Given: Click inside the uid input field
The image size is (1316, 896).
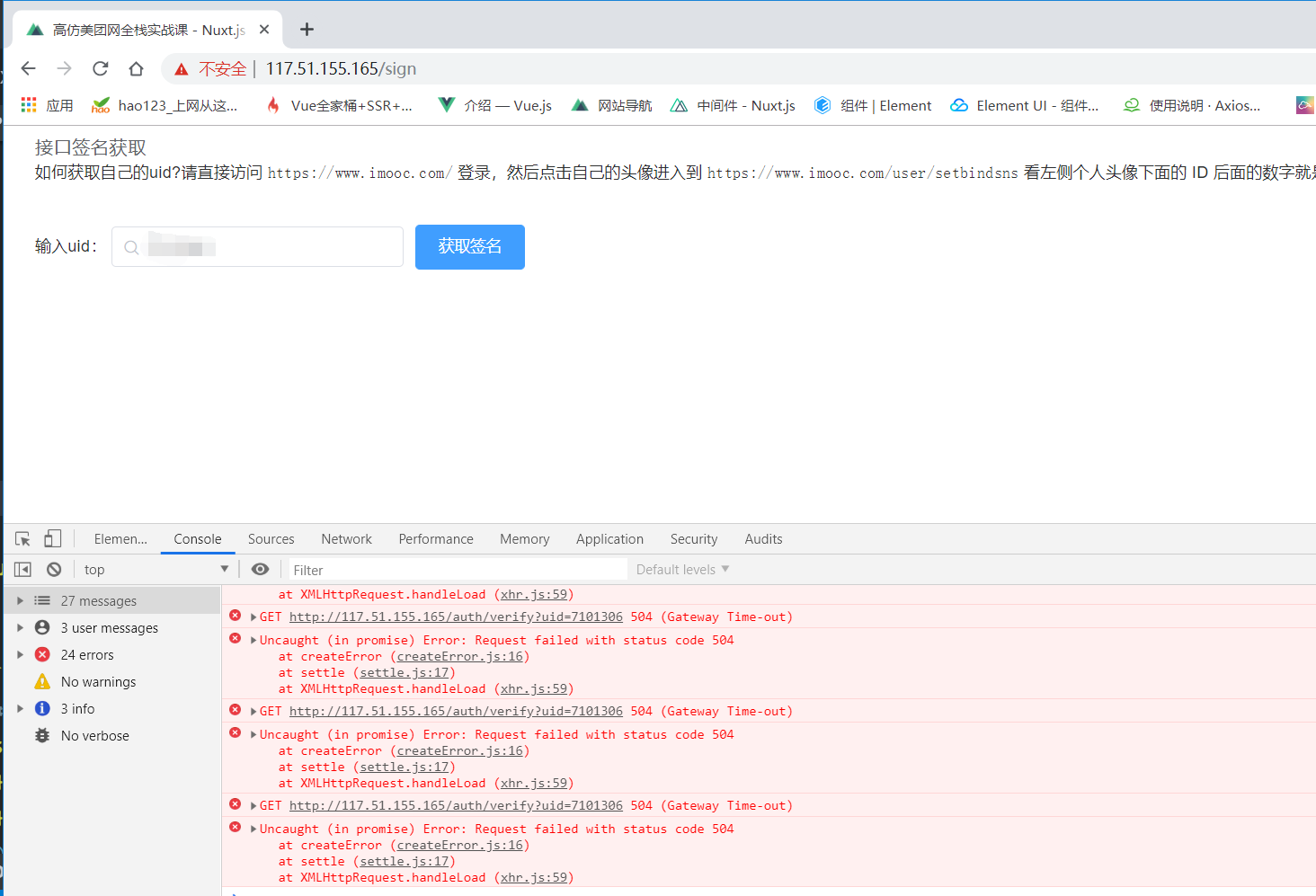Looking at the screenshot, I should [261, 246].
